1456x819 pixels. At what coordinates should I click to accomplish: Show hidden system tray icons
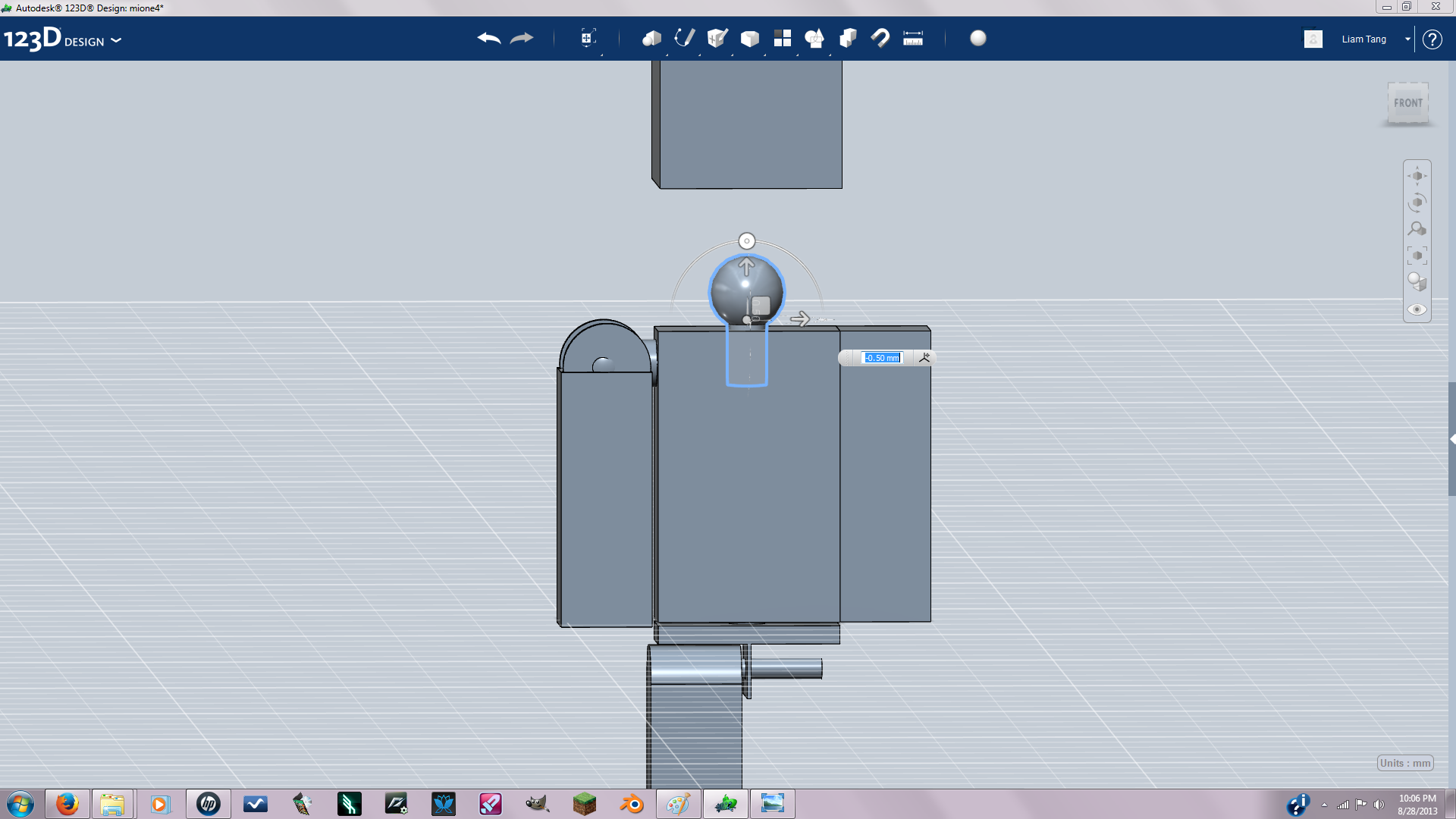point(1324,805)
